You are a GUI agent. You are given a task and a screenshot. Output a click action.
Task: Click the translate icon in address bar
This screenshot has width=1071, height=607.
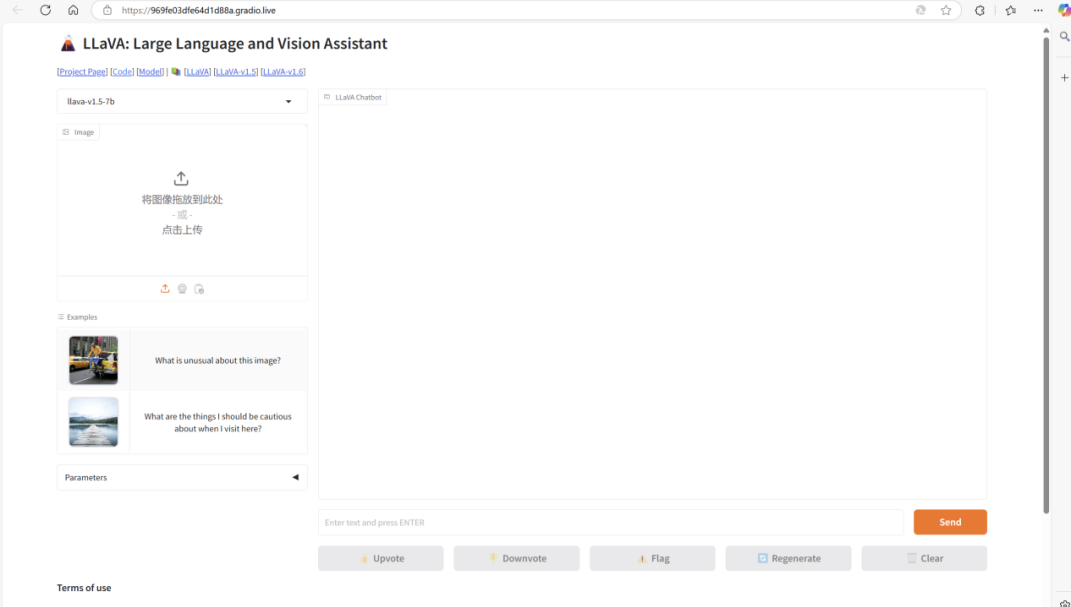click(x=921, y=10)
